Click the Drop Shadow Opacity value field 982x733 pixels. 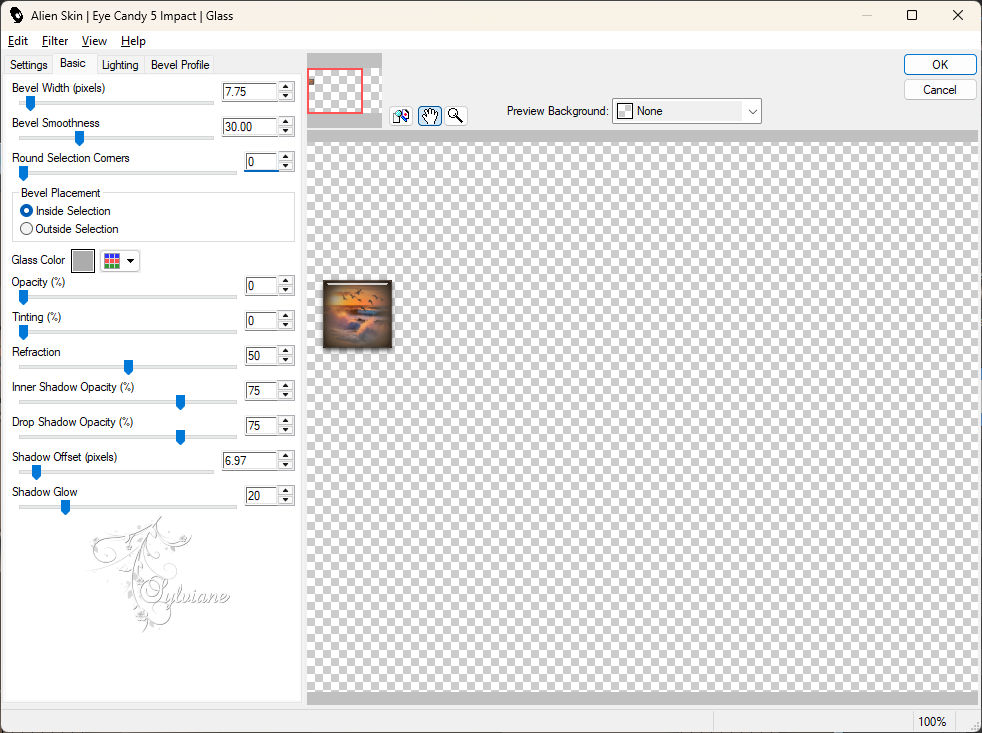261,426
